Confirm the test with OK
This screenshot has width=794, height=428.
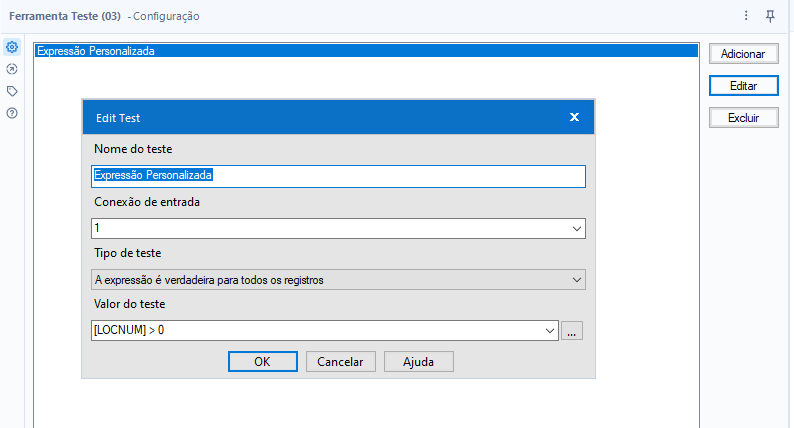[262, 362]
